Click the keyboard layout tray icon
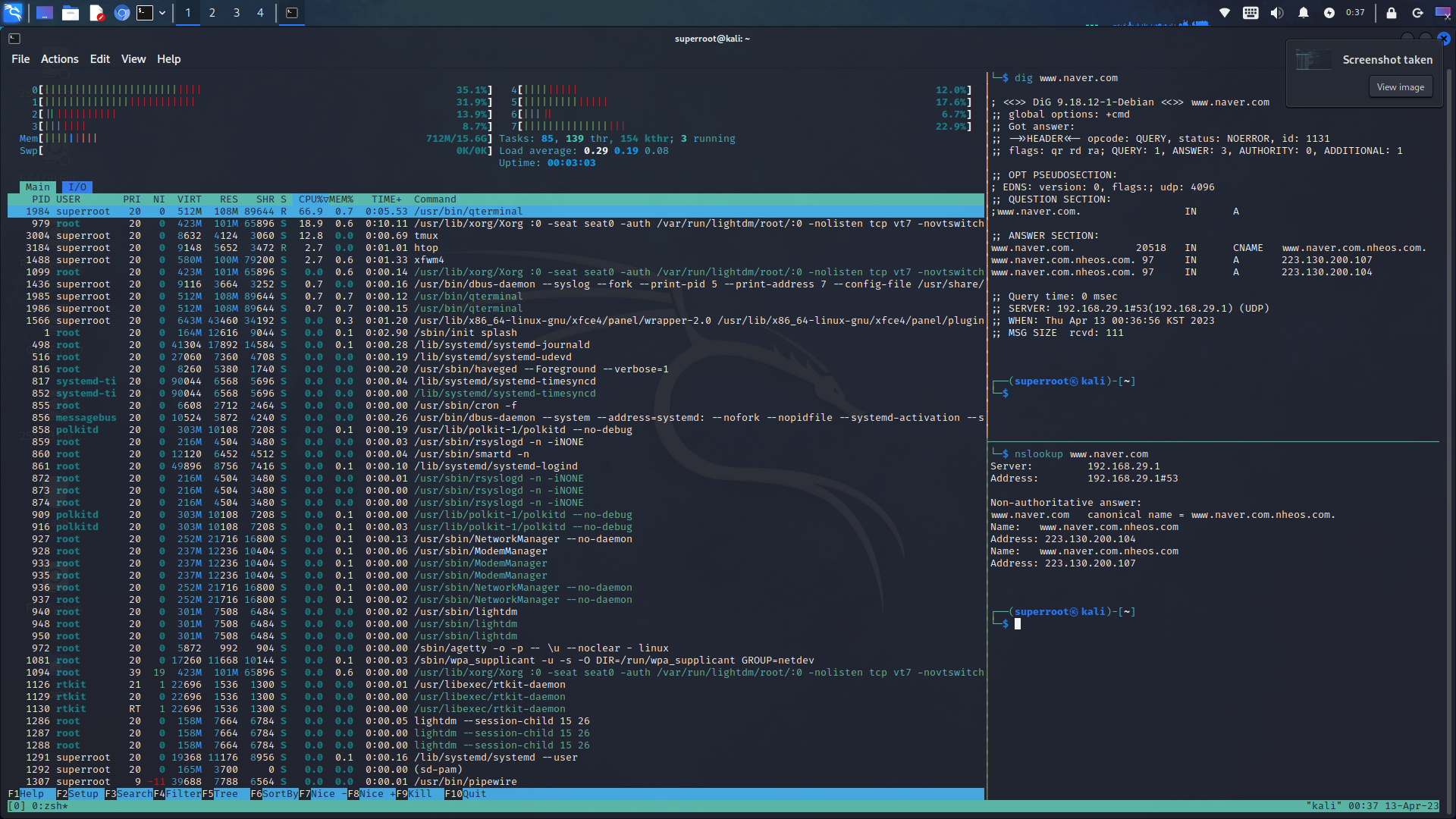The height and width of the screenshot is (819, 1456). (x=1251, y=13)
